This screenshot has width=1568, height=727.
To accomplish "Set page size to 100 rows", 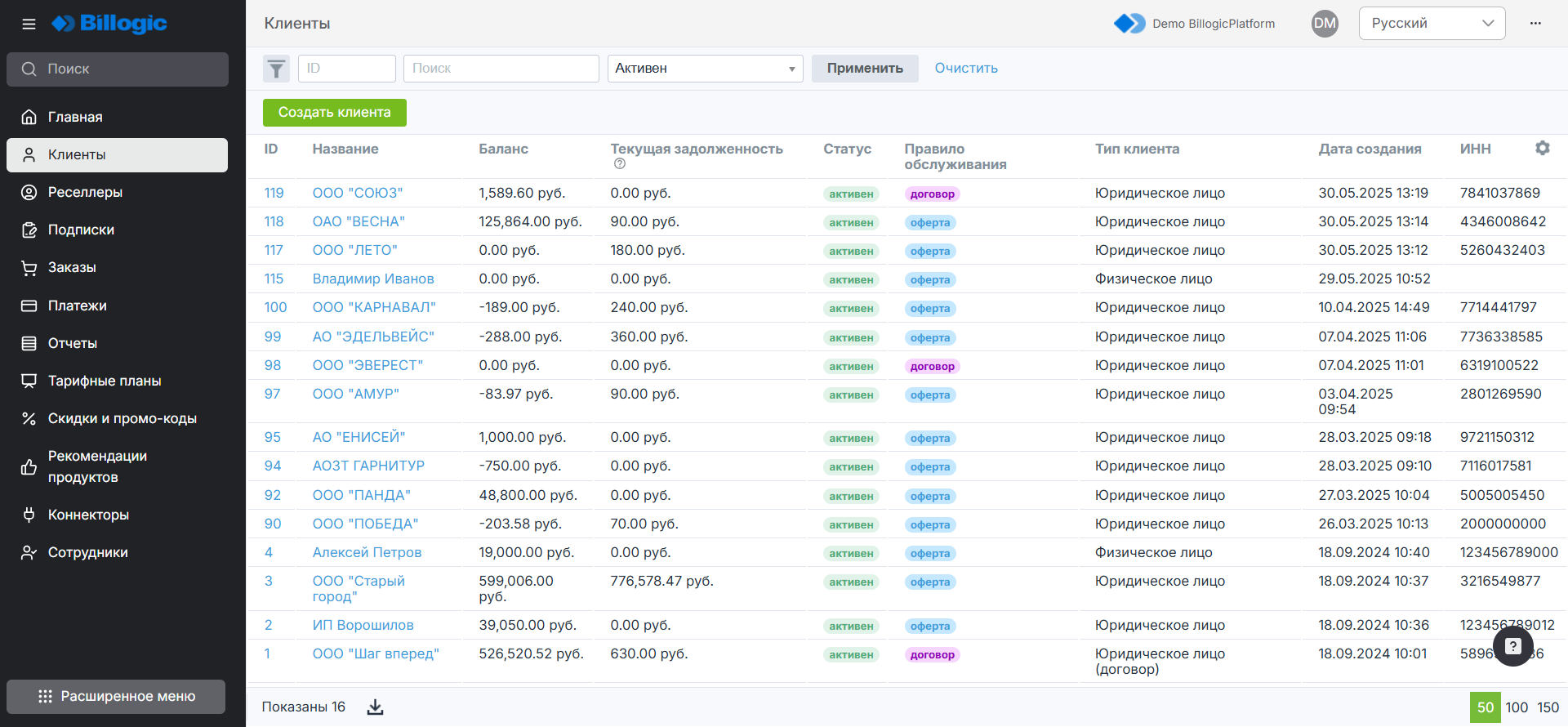I will coord(1516,707).
